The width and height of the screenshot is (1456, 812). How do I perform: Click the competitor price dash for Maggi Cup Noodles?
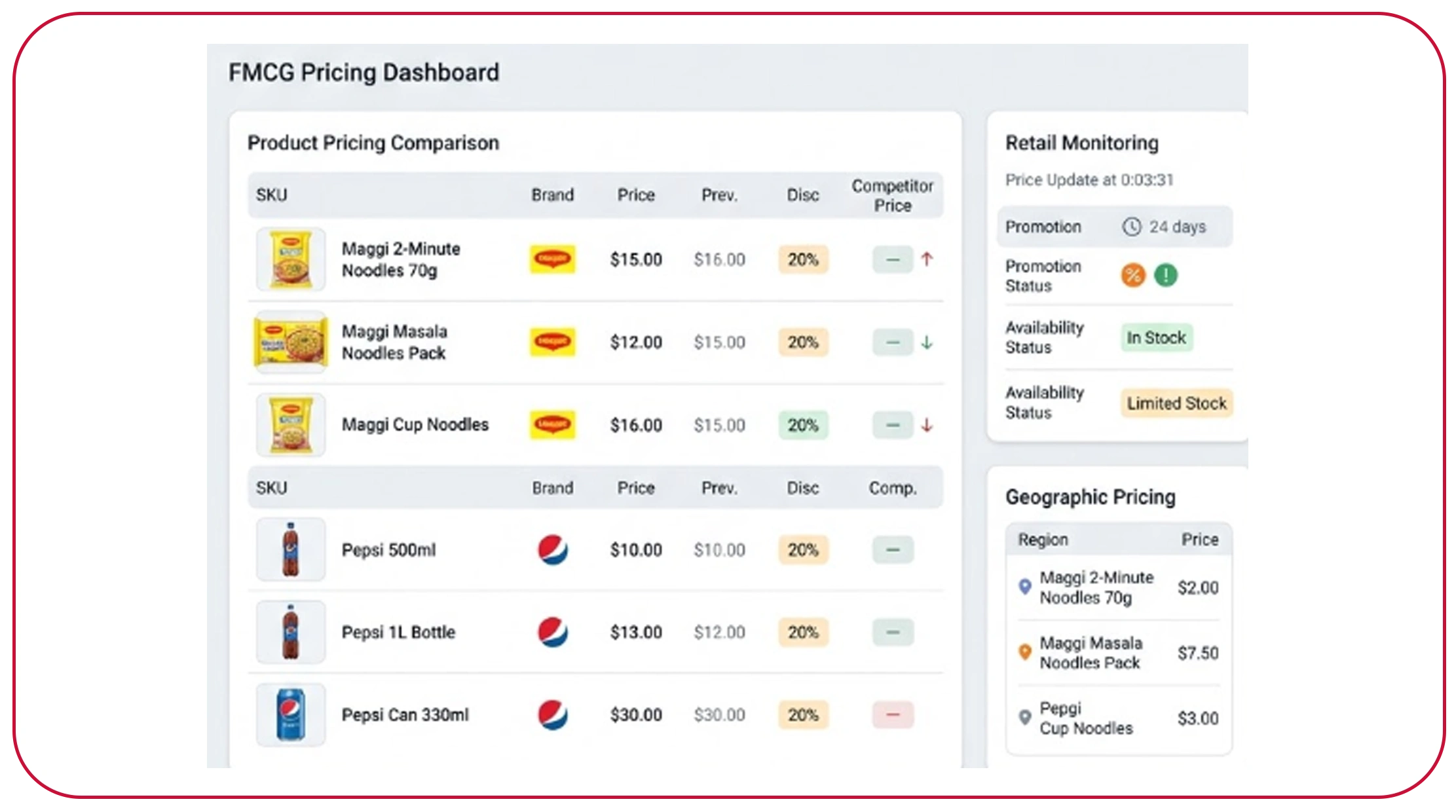(892, 425)
